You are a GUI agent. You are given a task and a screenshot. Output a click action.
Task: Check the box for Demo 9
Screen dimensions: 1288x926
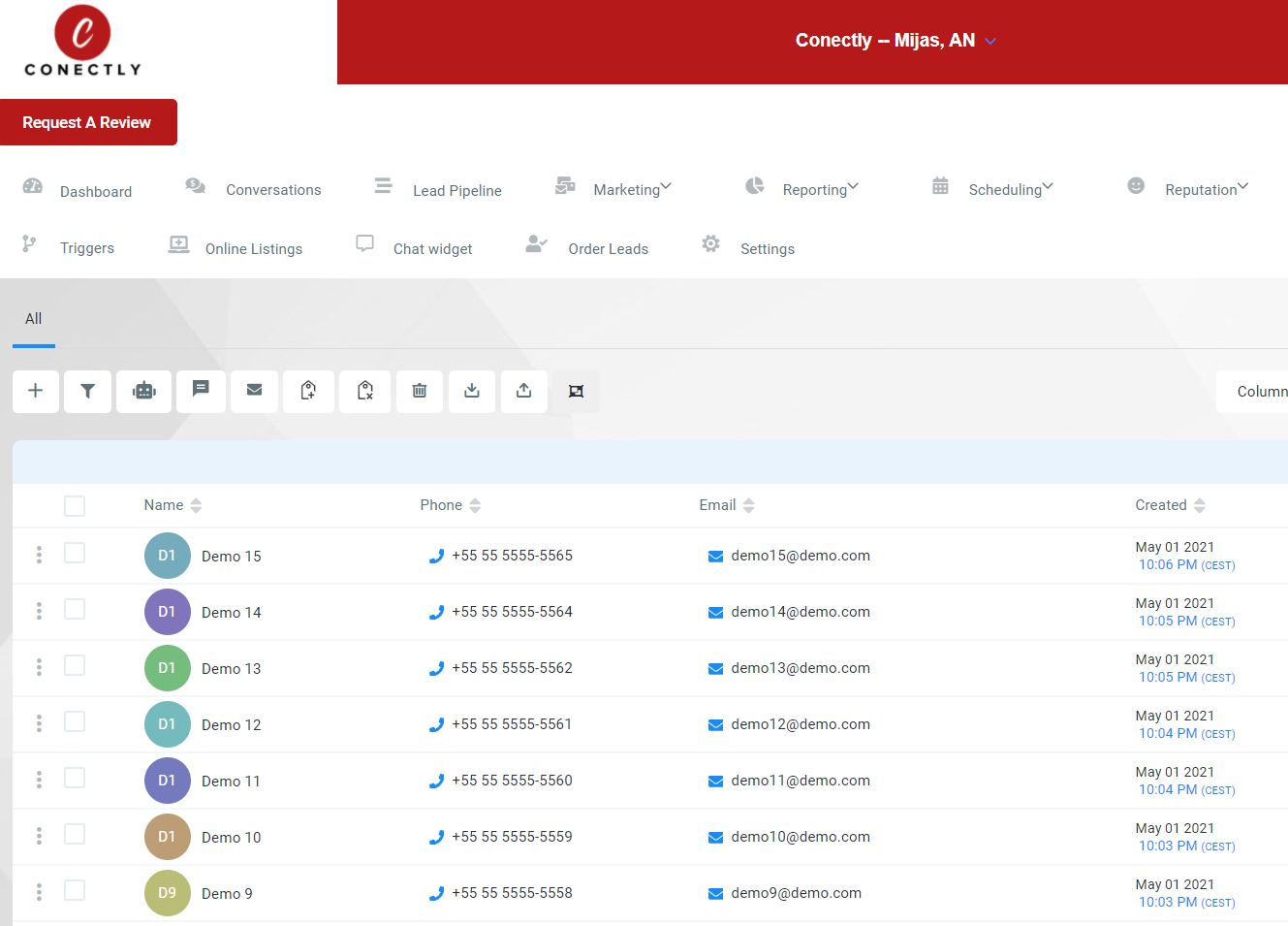75,890
